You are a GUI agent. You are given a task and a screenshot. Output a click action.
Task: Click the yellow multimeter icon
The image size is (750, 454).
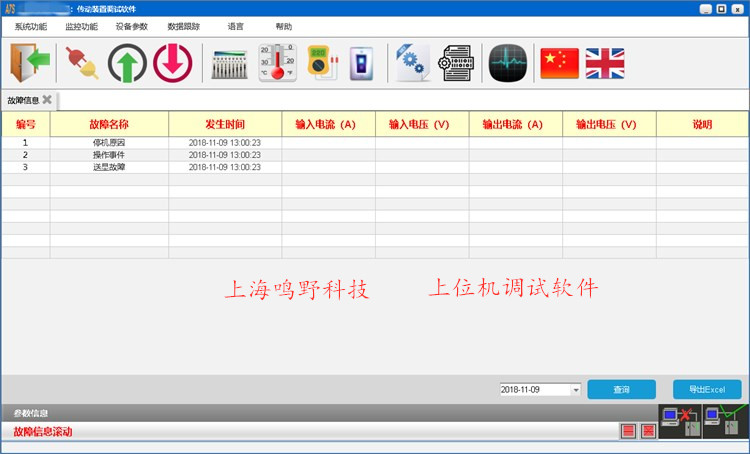pos(323,63)
